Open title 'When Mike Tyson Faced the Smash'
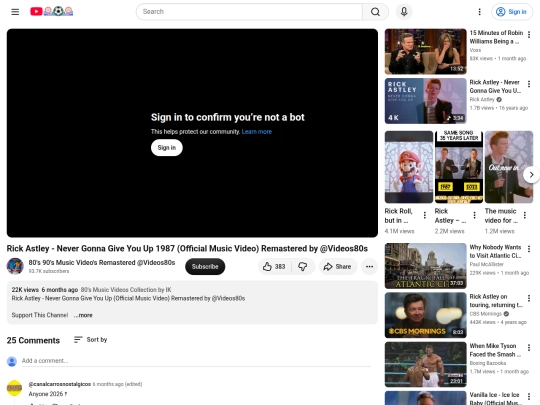The height and width of the screenshot is (405, 540). point(496,350)
